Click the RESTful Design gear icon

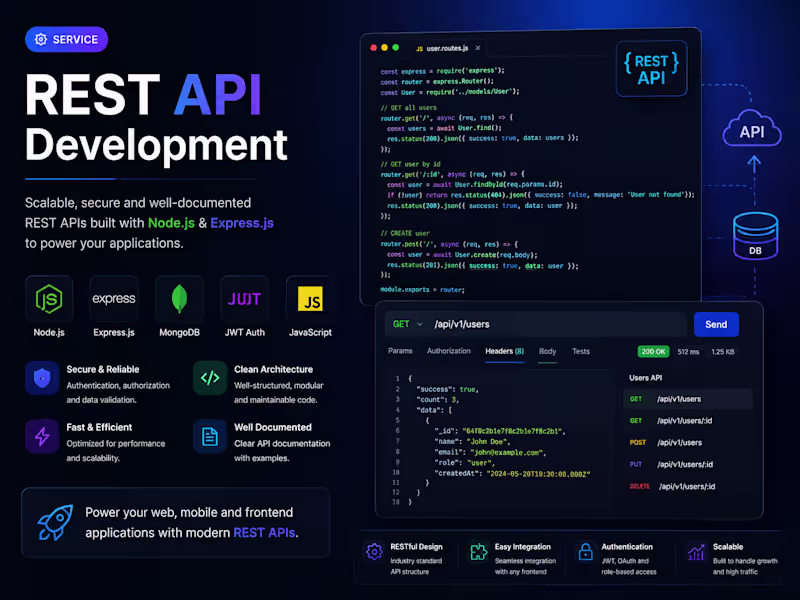374,552
